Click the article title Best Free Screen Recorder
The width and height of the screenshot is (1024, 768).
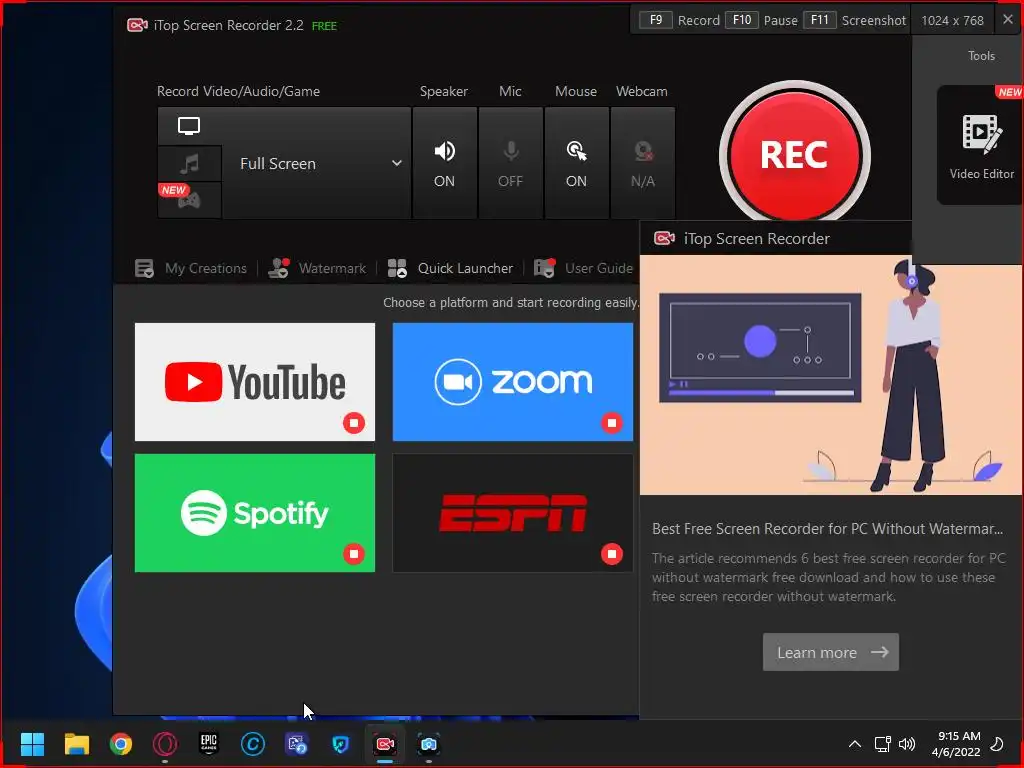tap(827, 528)
